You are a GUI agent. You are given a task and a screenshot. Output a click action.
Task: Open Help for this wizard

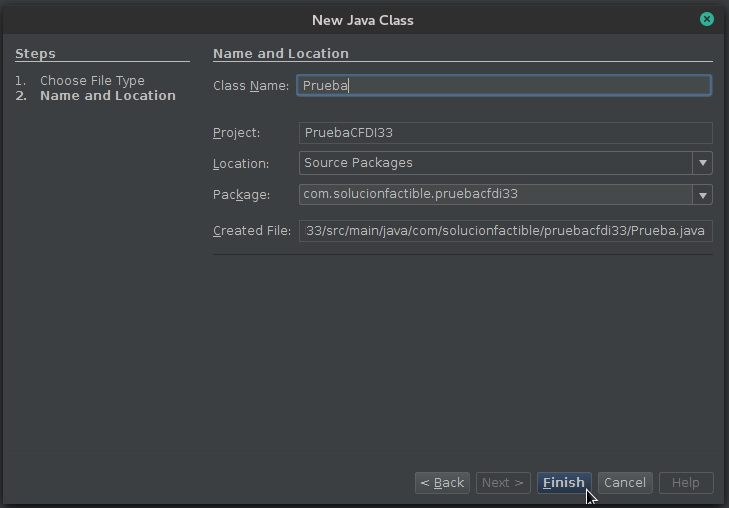coord(685,483)
